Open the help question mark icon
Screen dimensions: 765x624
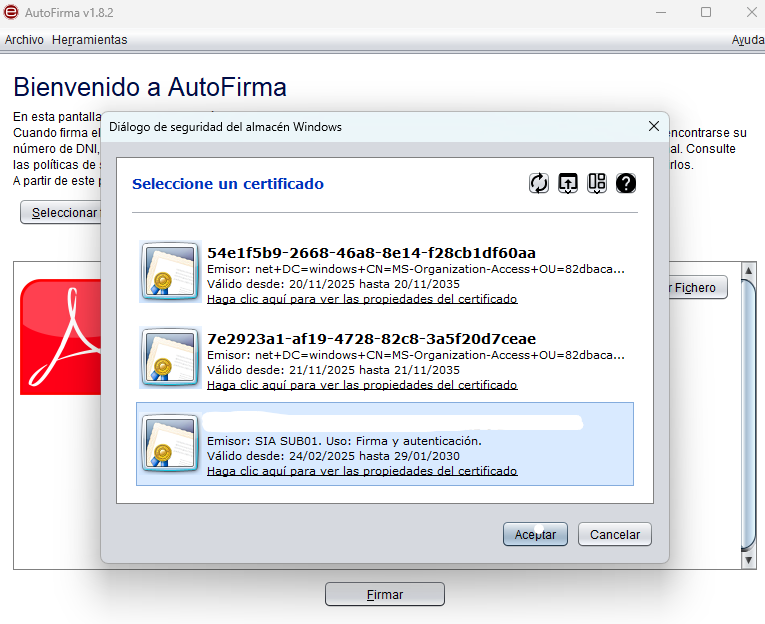pyautogui.click(x=626, y=183)
